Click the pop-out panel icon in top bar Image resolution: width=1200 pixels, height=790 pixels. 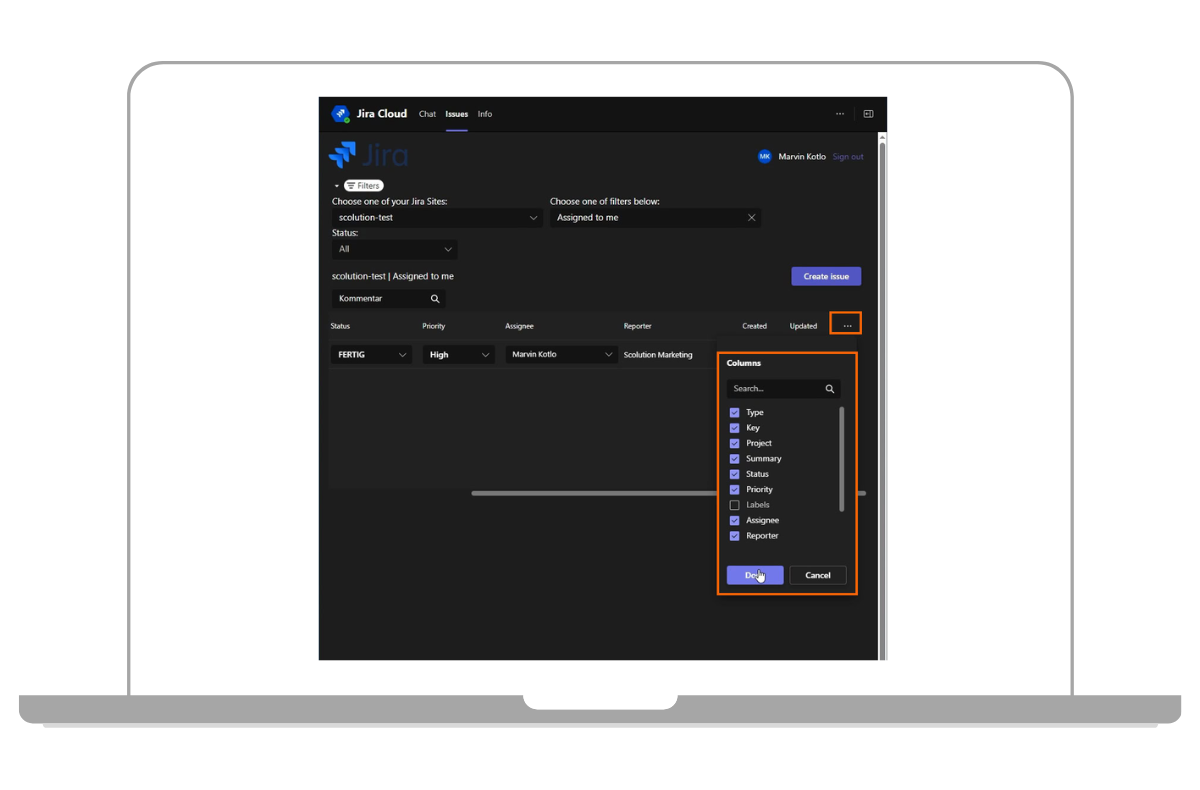pyautogui.click(x=868, y=114)
